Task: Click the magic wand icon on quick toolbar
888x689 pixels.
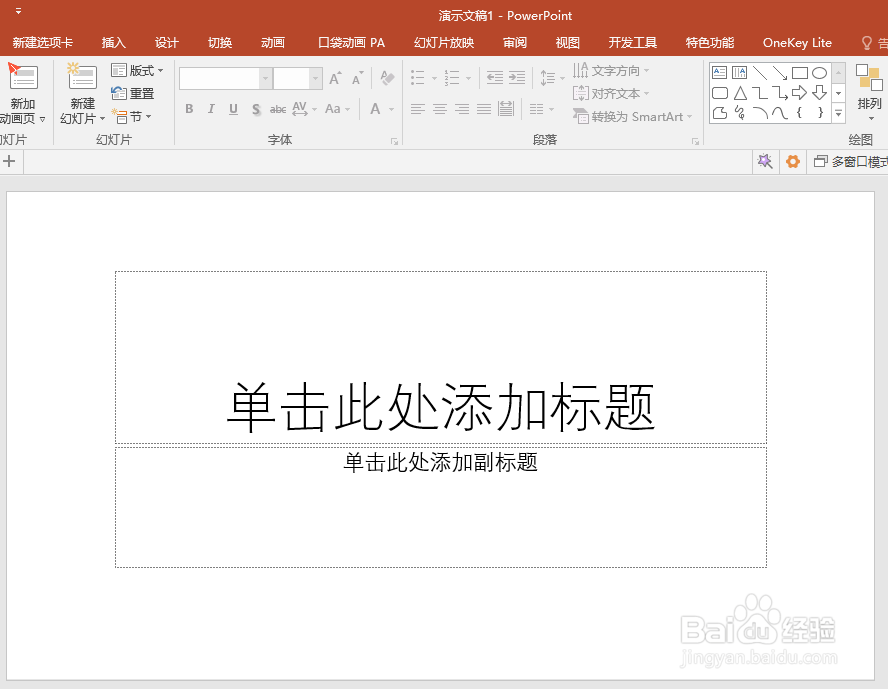Action: point(765,161)
